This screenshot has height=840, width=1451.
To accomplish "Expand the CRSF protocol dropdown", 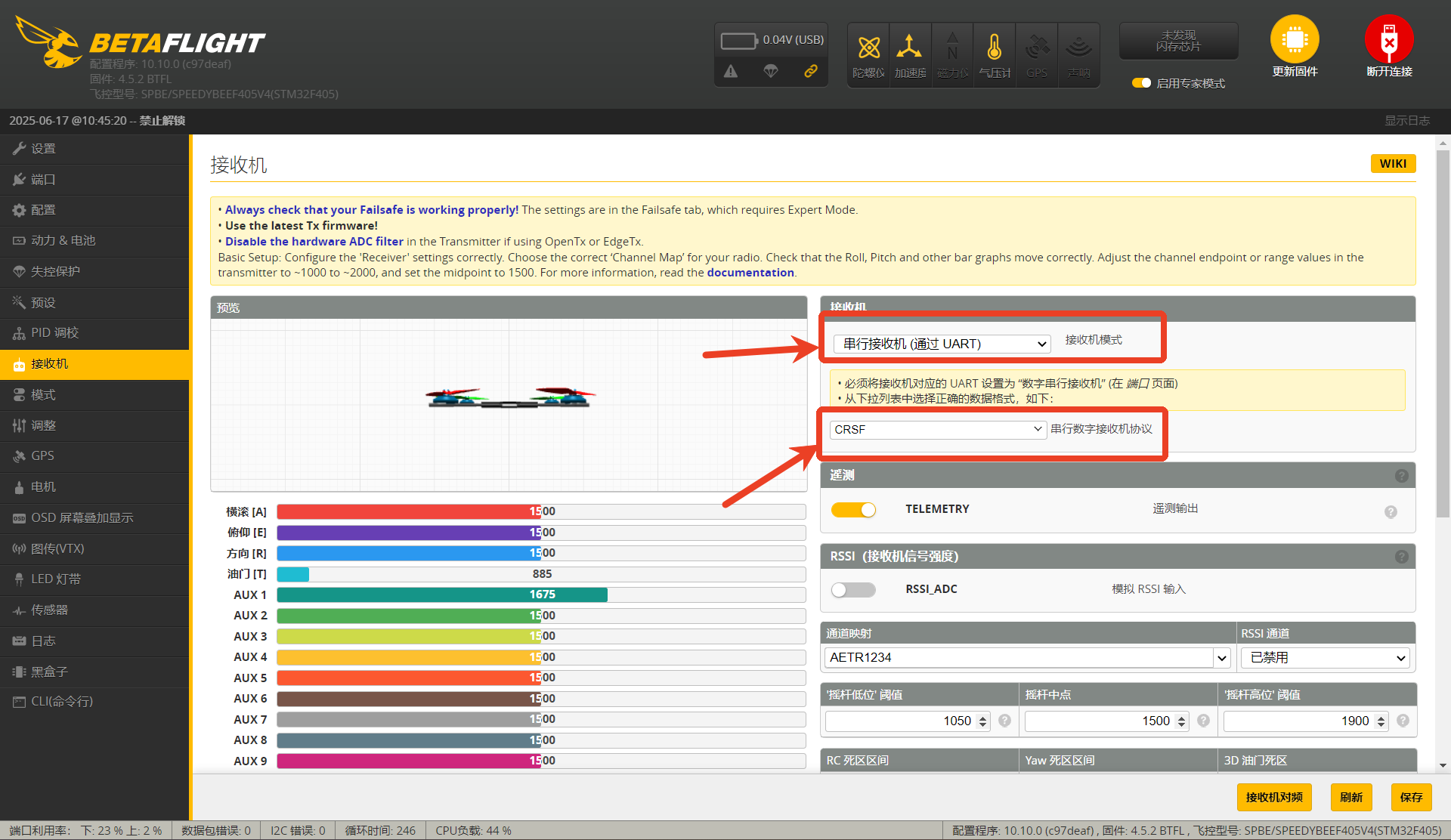I will click(937, 429).
